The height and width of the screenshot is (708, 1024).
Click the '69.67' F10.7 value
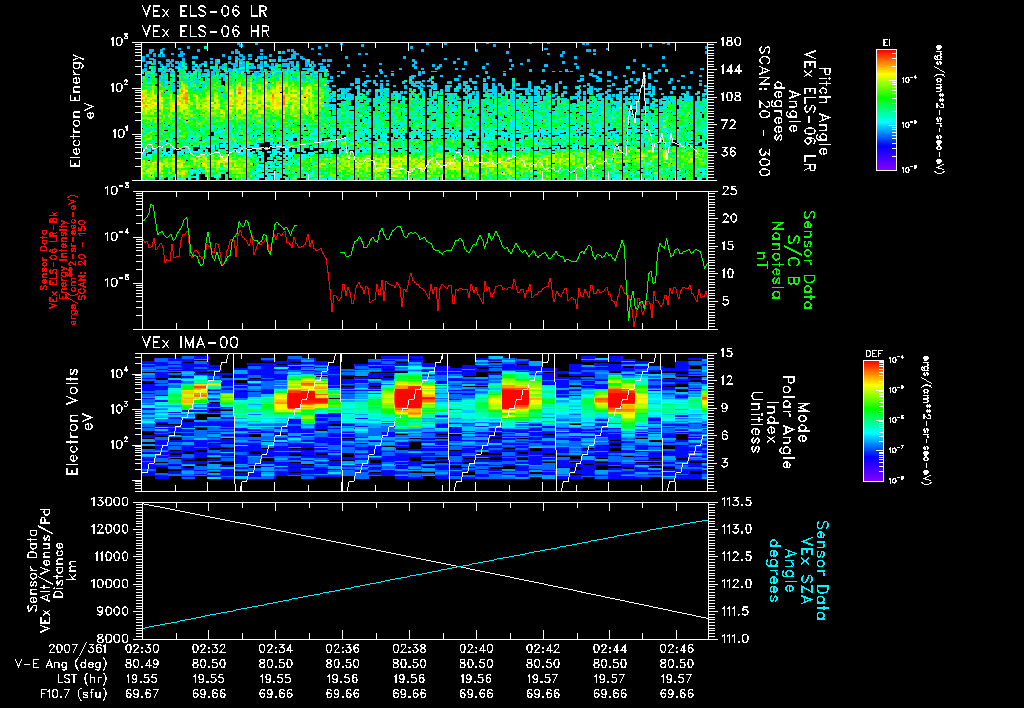coord(142,694)
